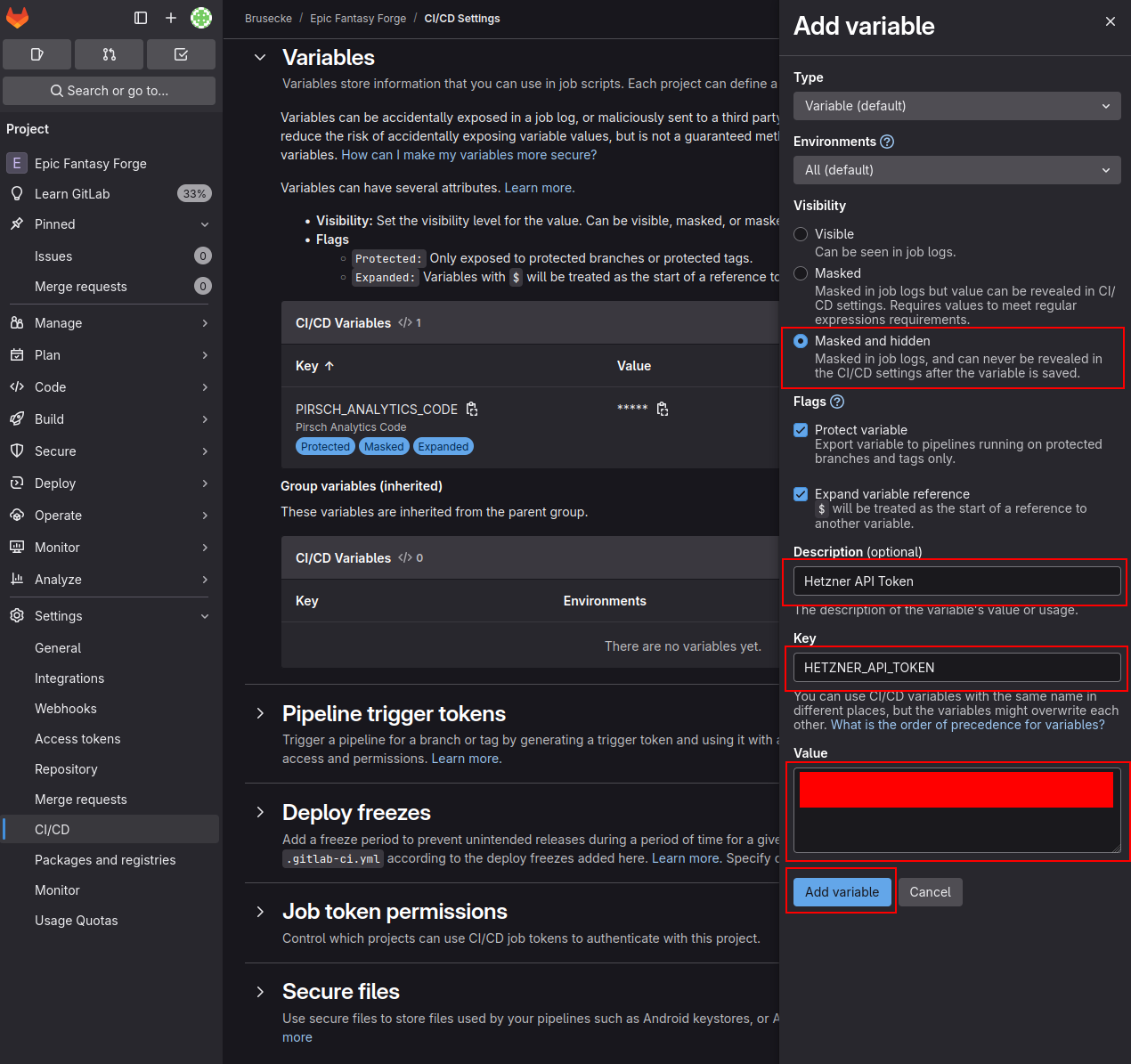This screenshot has height=1064, width=1131.
Task: Click the Description input field
Action: 957,581
